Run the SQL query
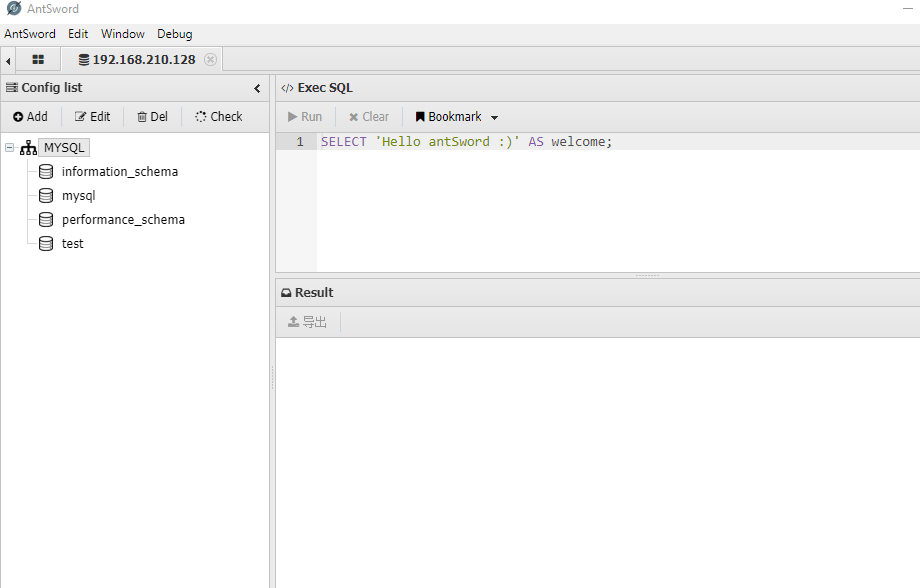Screen dimensions: 920x588 click(x=305, y=117)
